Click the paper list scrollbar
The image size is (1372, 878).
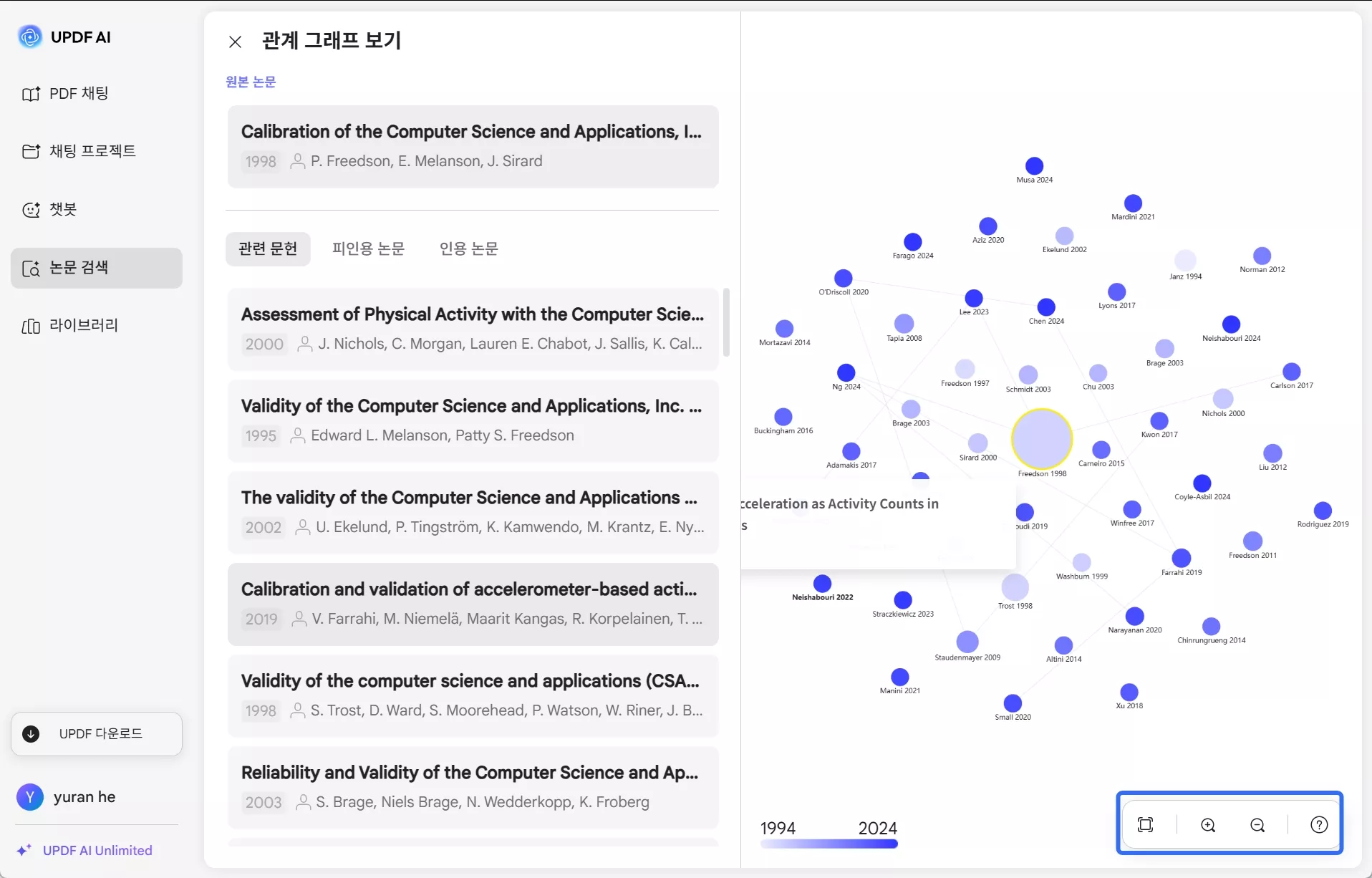coord(726,322)
